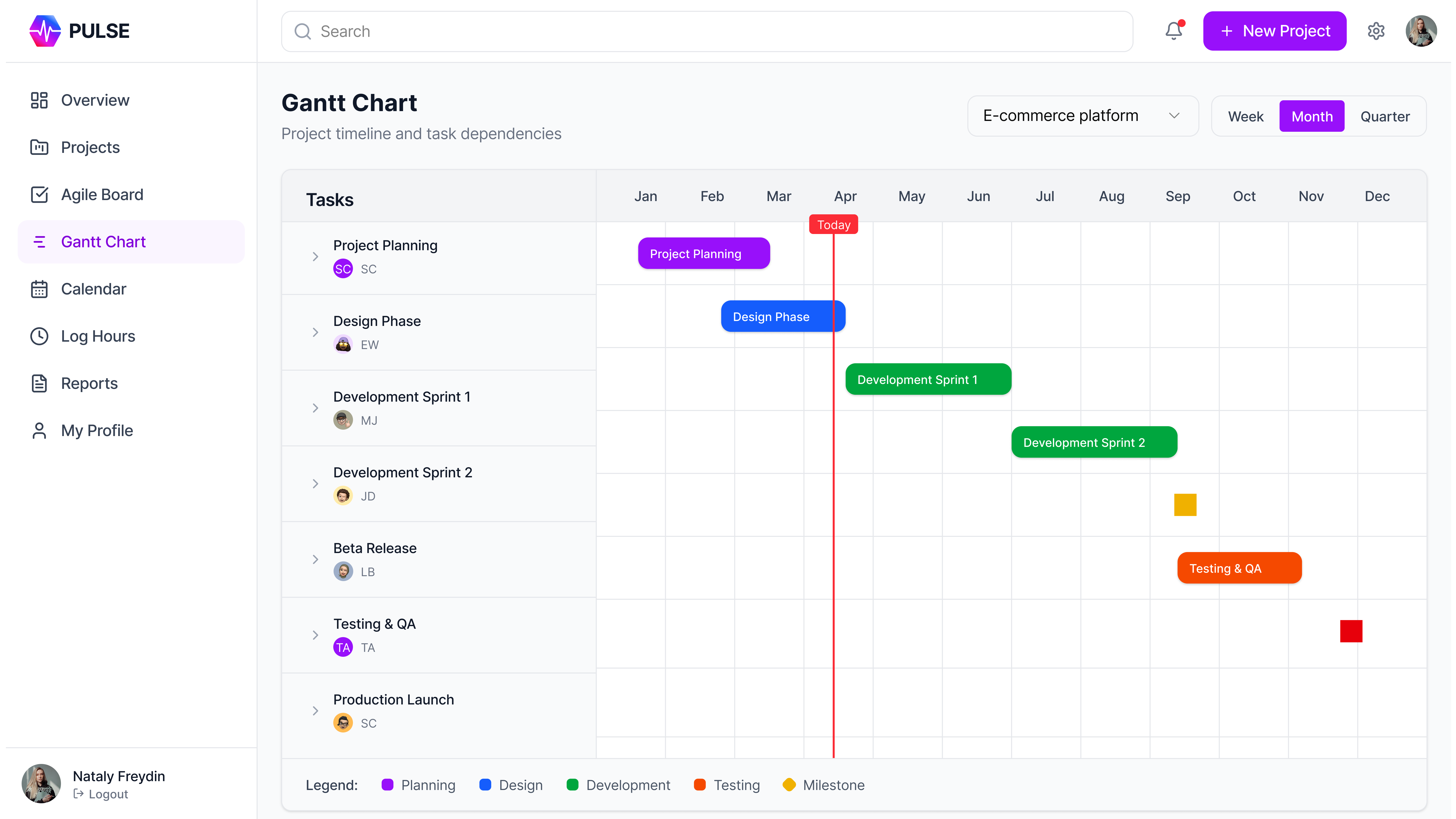Expand the Project Planning task row
Image resolution: width=1456 pixels, height=819 pixels.
(x=315, y=257)
